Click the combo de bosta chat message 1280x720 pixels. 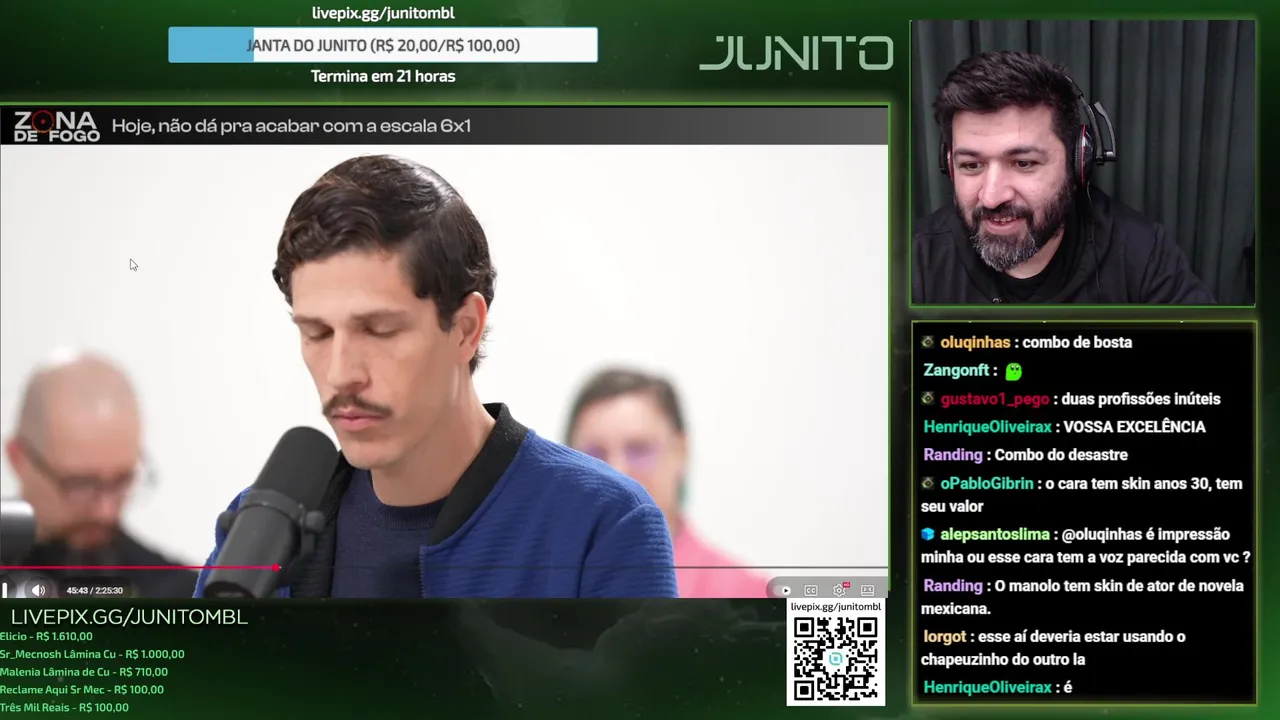coord(1077,342)
